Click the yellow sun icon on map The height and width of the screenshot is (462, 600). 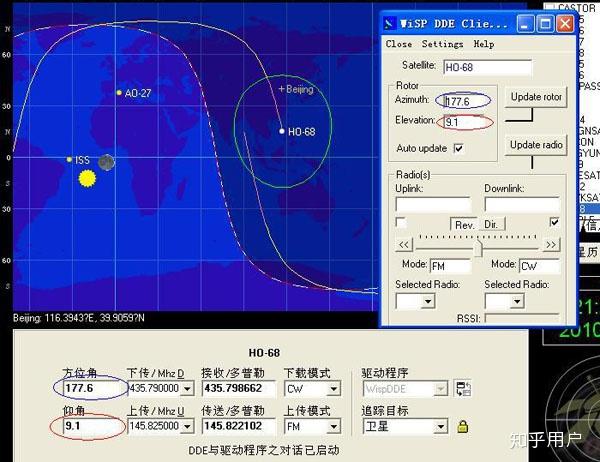87,178
